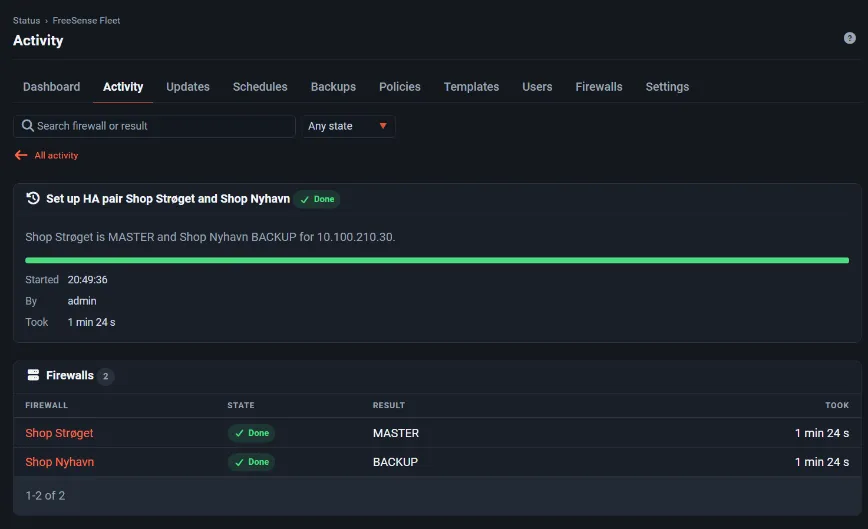This screenshot has width=868, height=529.
Task: Click the 1-2 of 2 pagination text
Action: [45, 496]
